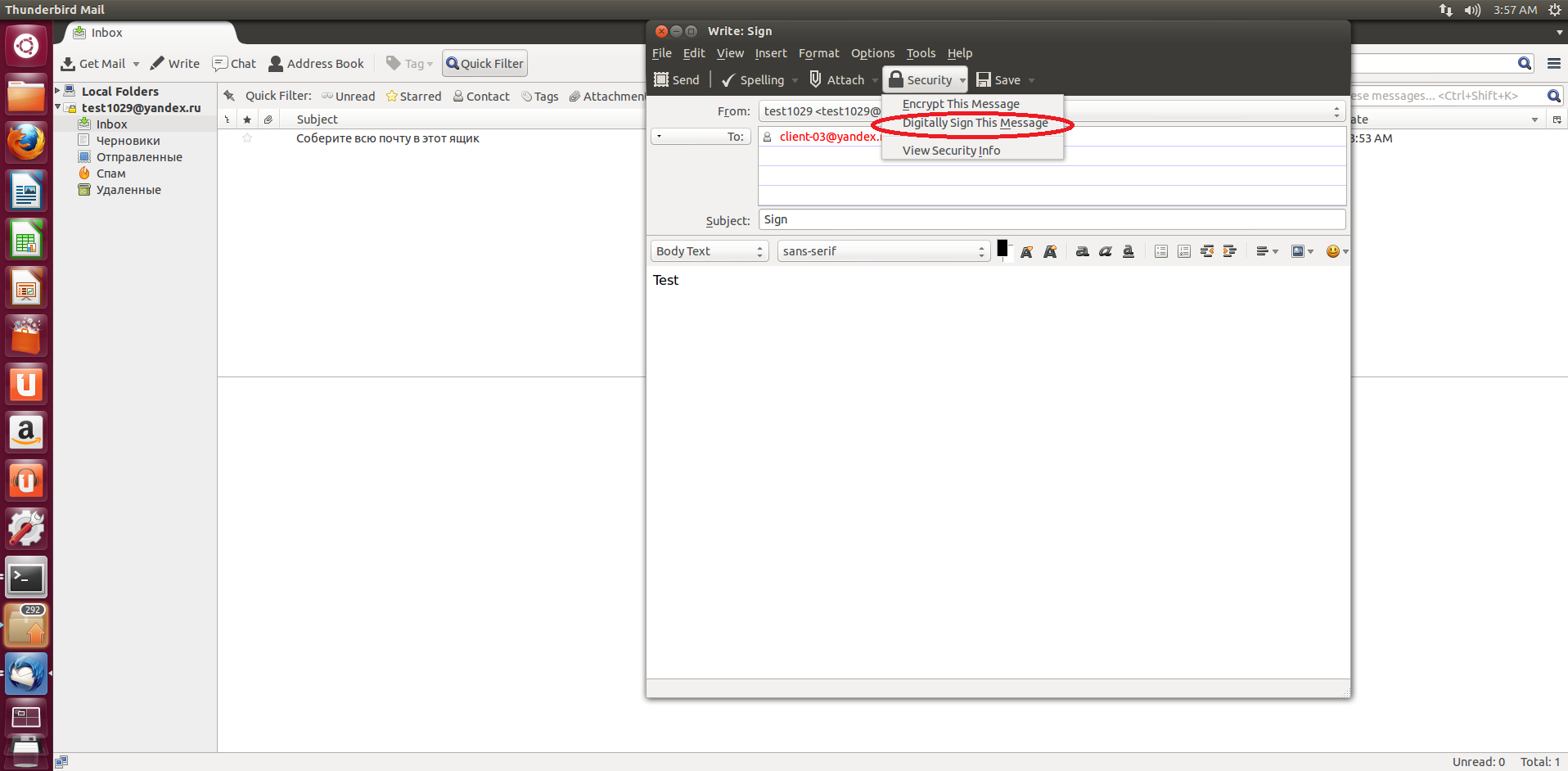Image resolution: width=1568 pixels, height=771 pixels.
Task: Expand the Local Folders tree node
Action: (57, 90)
